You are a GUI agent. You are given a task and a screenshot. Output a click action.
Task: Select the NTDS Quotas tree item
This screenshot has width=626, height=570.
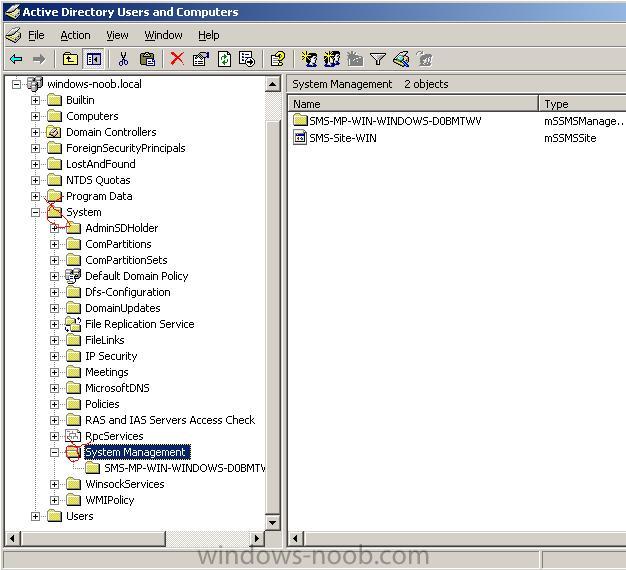pos(98,180)
